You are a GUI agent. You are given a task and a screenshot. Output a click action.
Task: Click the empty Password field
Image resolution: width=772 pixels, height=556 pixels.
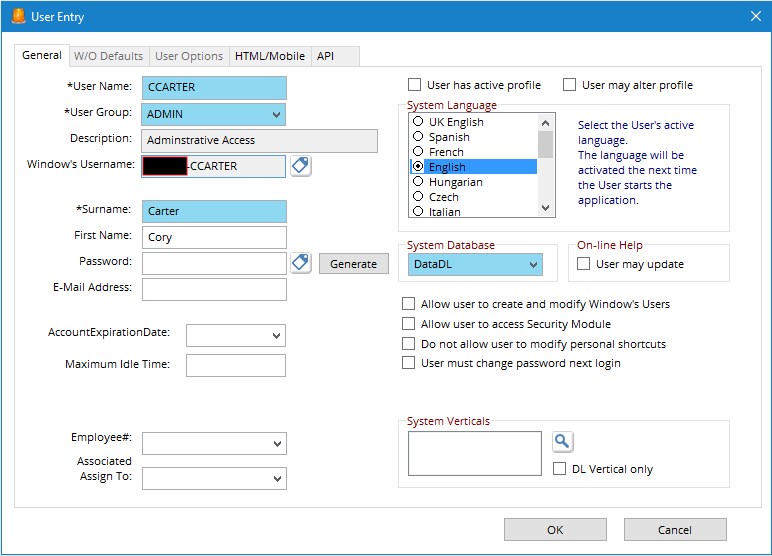(214, 263)
